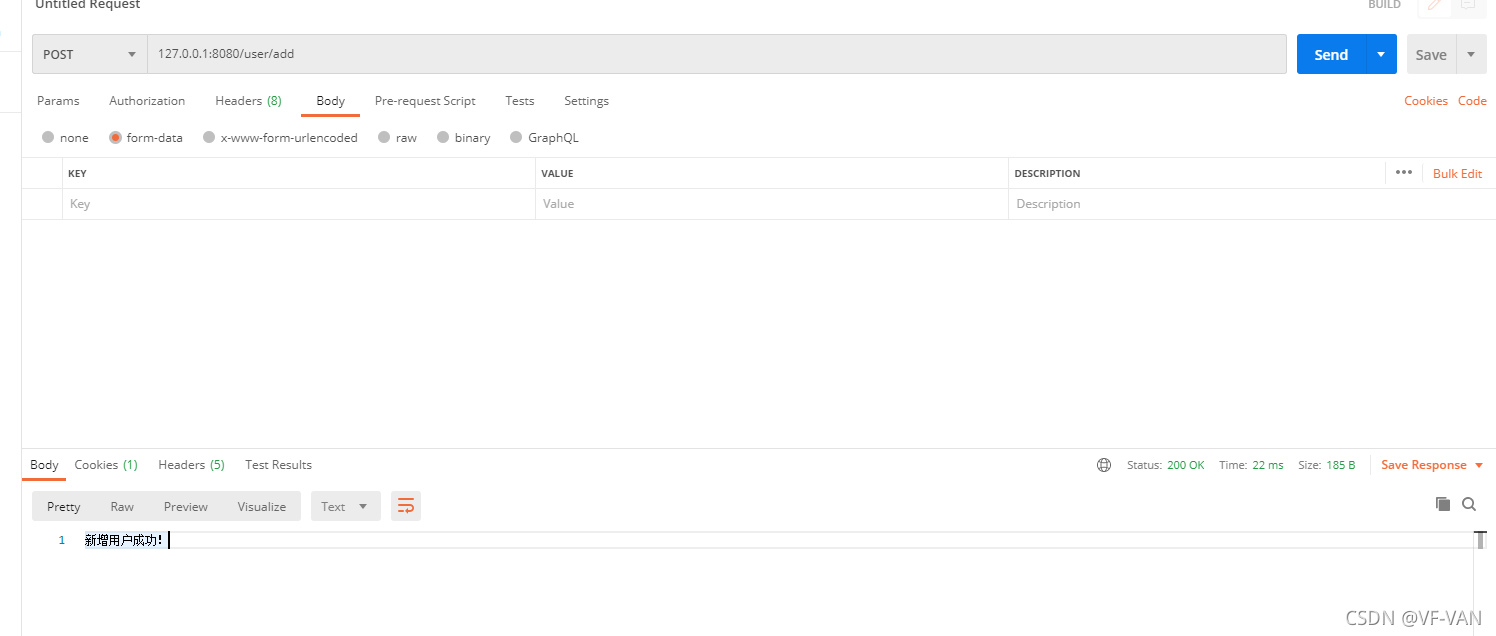
Task: Select the GraphQL body type radio
Action: [x=516, y=137]
